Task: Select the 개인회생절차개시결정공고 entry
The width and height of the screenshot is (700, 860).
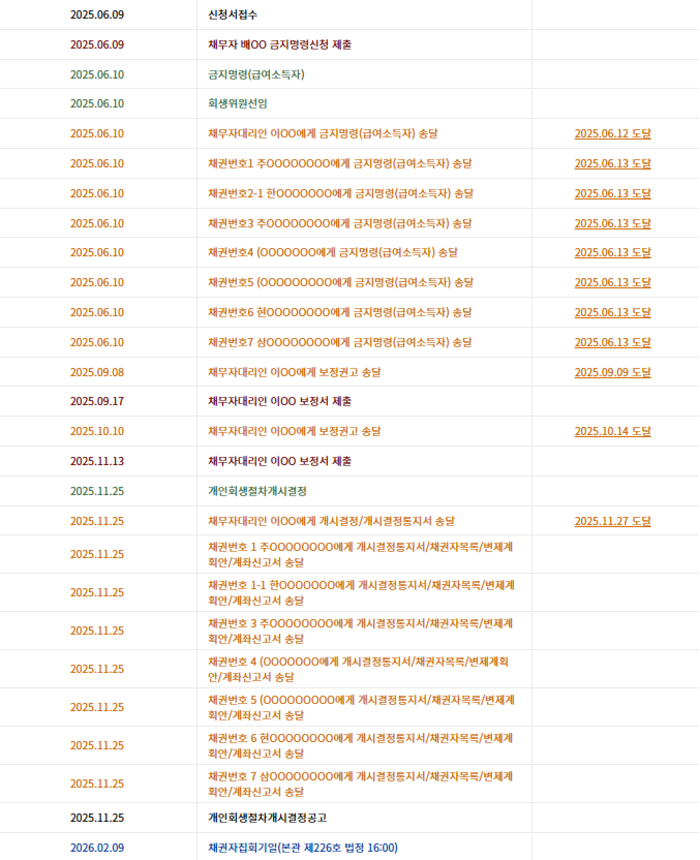Action: [267, 818]
